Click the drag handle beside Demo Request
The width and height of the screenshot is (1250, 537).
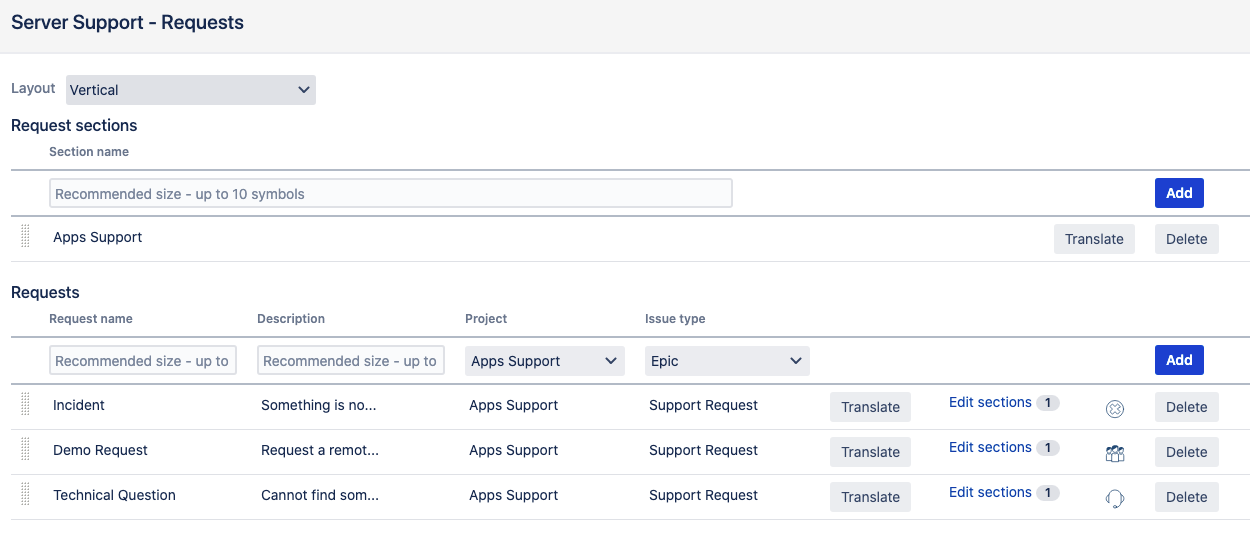[25, 451]
